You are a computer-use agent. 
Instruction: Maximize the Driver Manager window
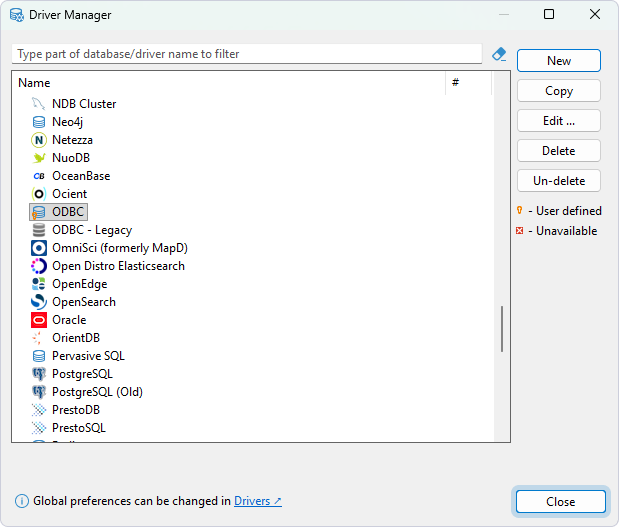pos(549,15)
